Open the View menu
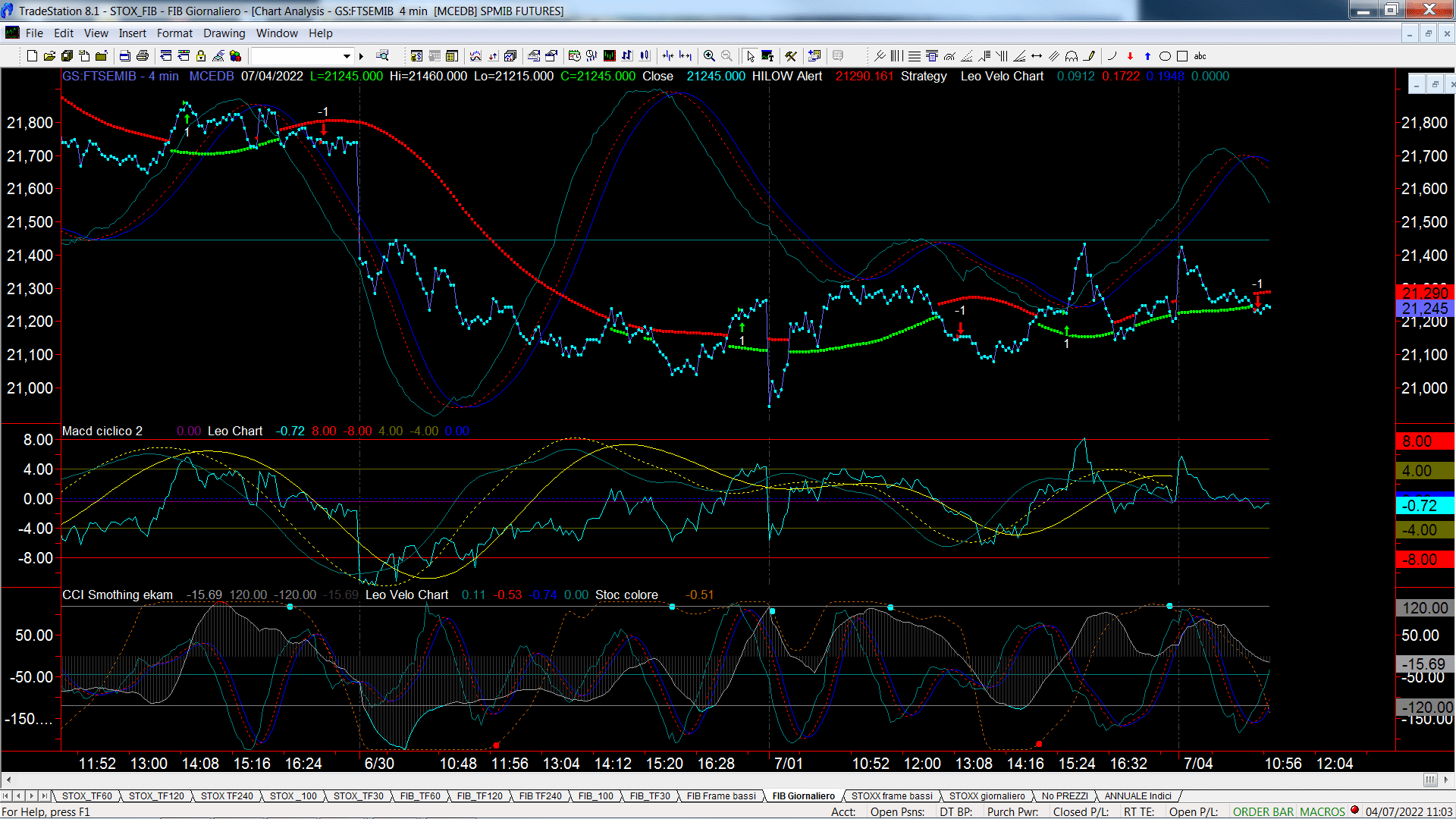Viewport: 1456px width, 819px height. pos(96,33)
